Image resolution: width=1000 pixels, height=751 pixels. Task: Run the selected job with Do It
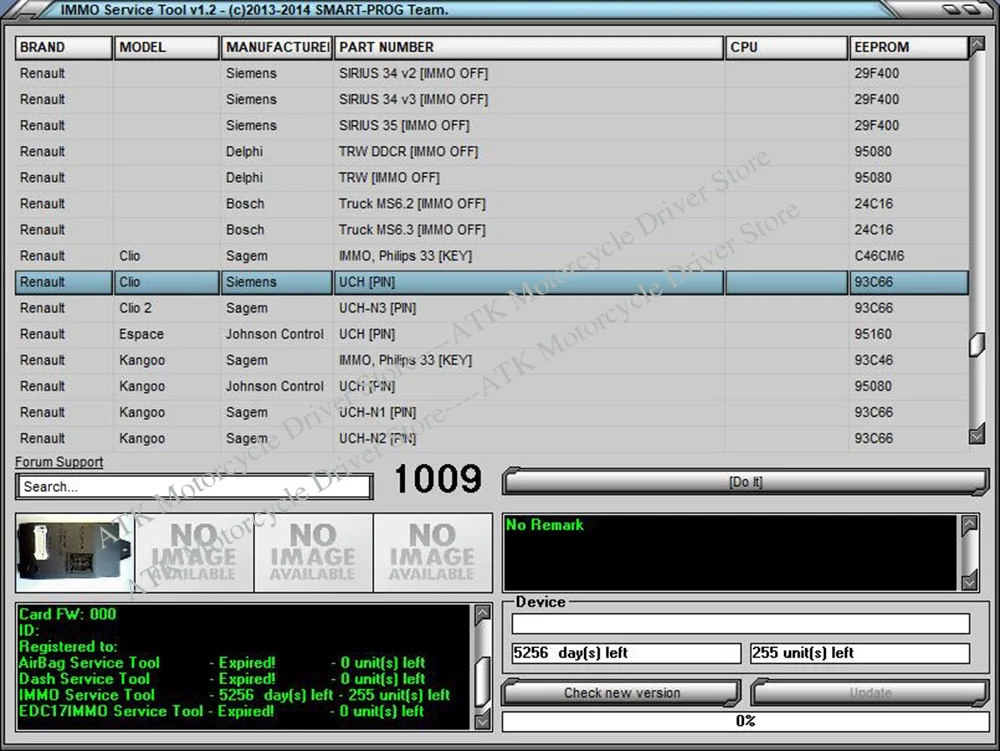tap(746, 482)
